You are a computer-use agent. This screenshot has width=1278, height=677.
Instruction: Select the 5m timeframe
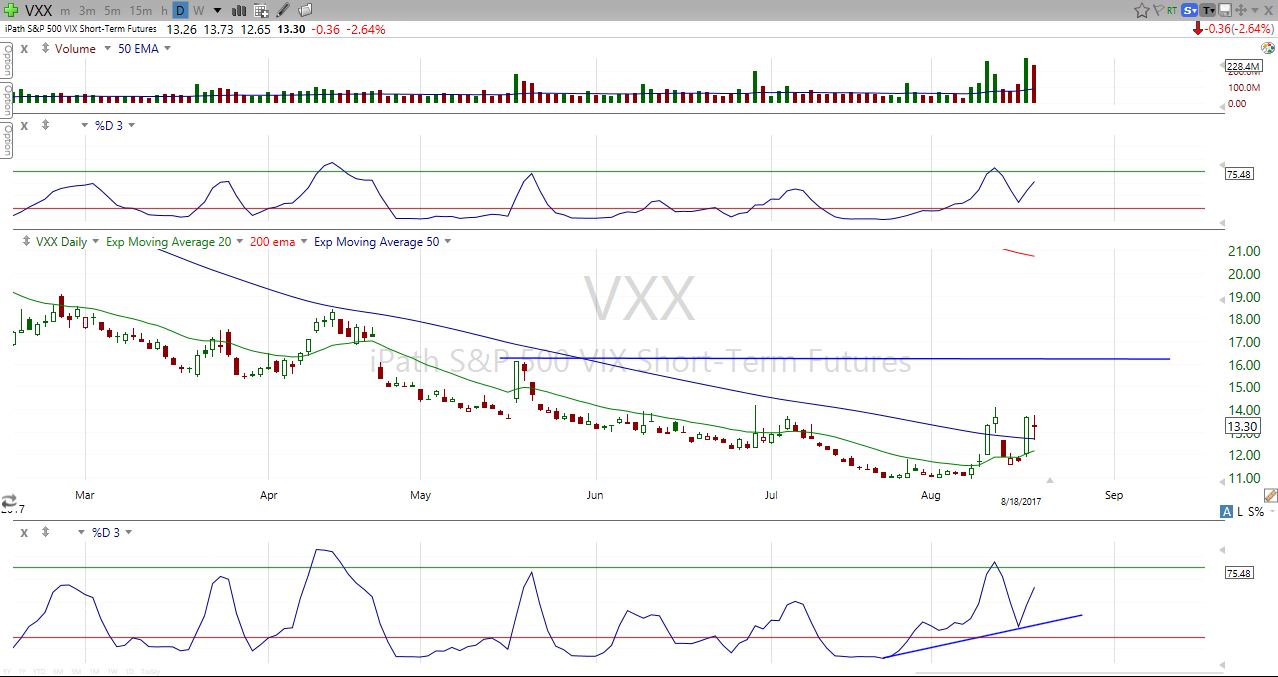tap(112, 11)
